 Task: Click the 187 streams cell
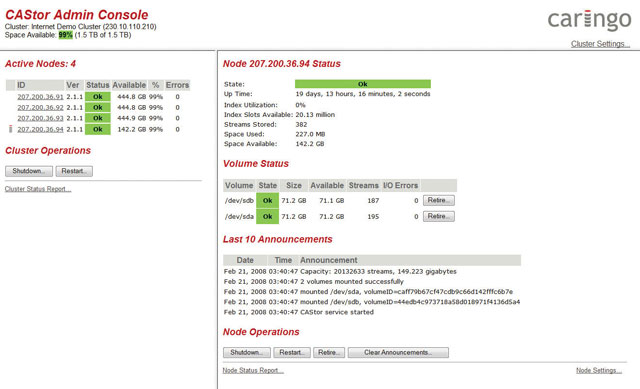[x=373, y=200]
